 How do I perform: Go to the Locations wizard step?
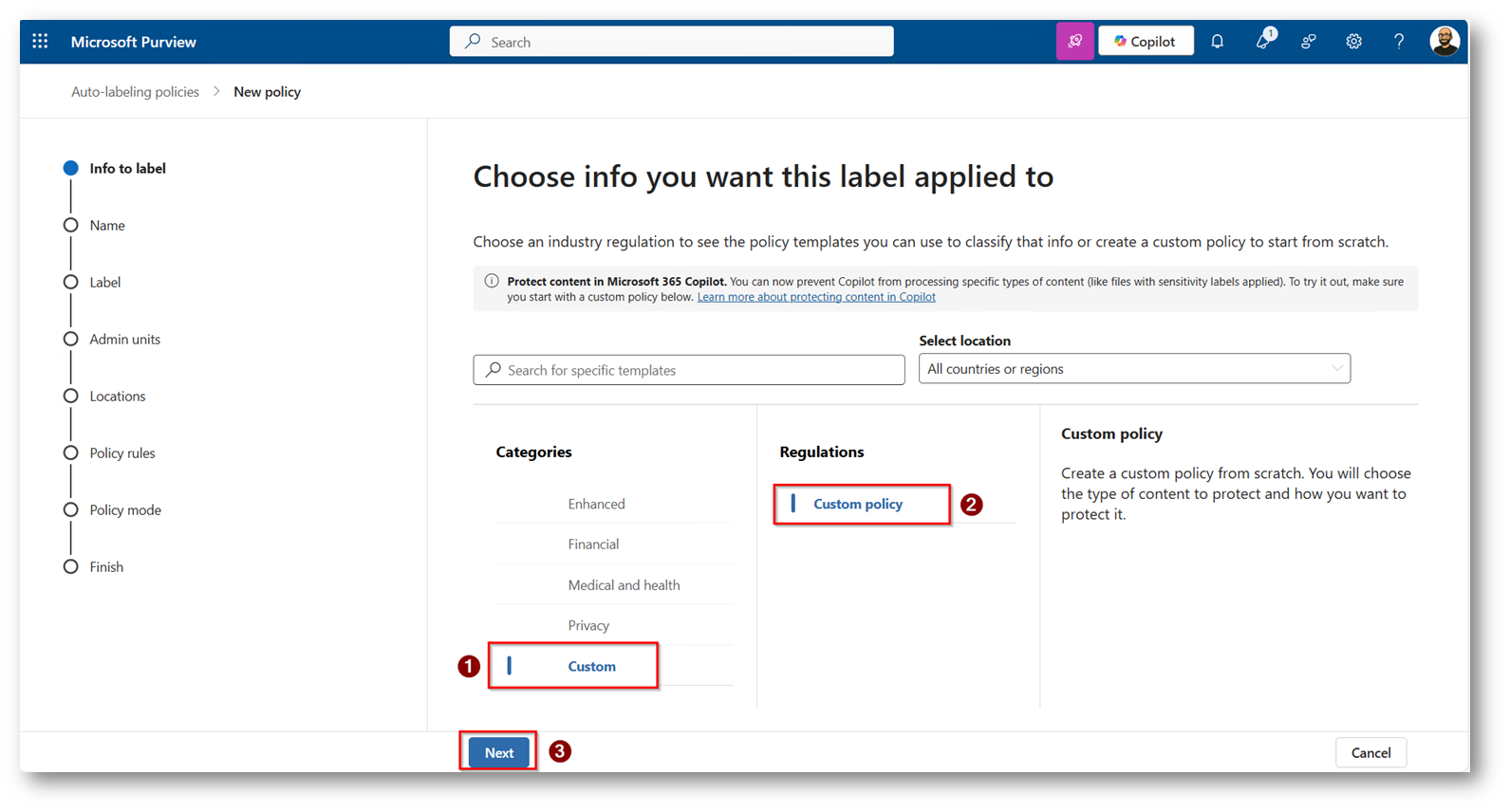pyautogui.click(x=118, y=397)
